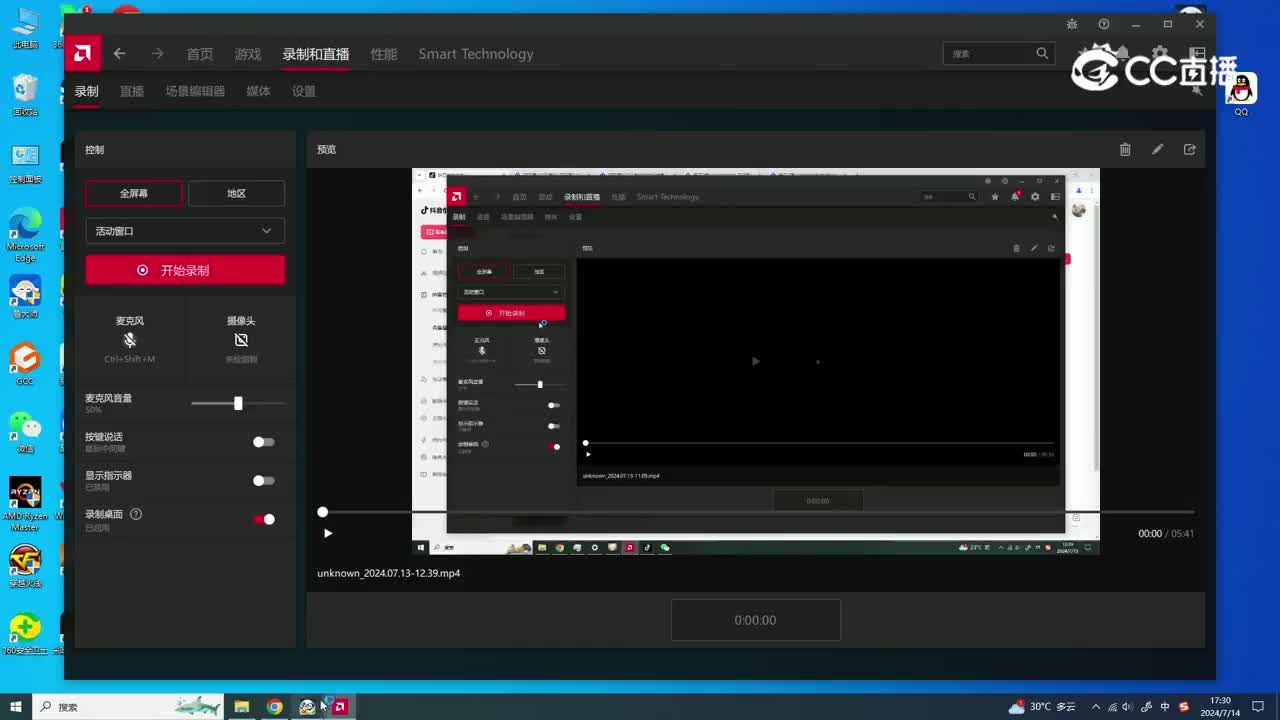Click the taskbar clock 17:30

coord(1221,707)
